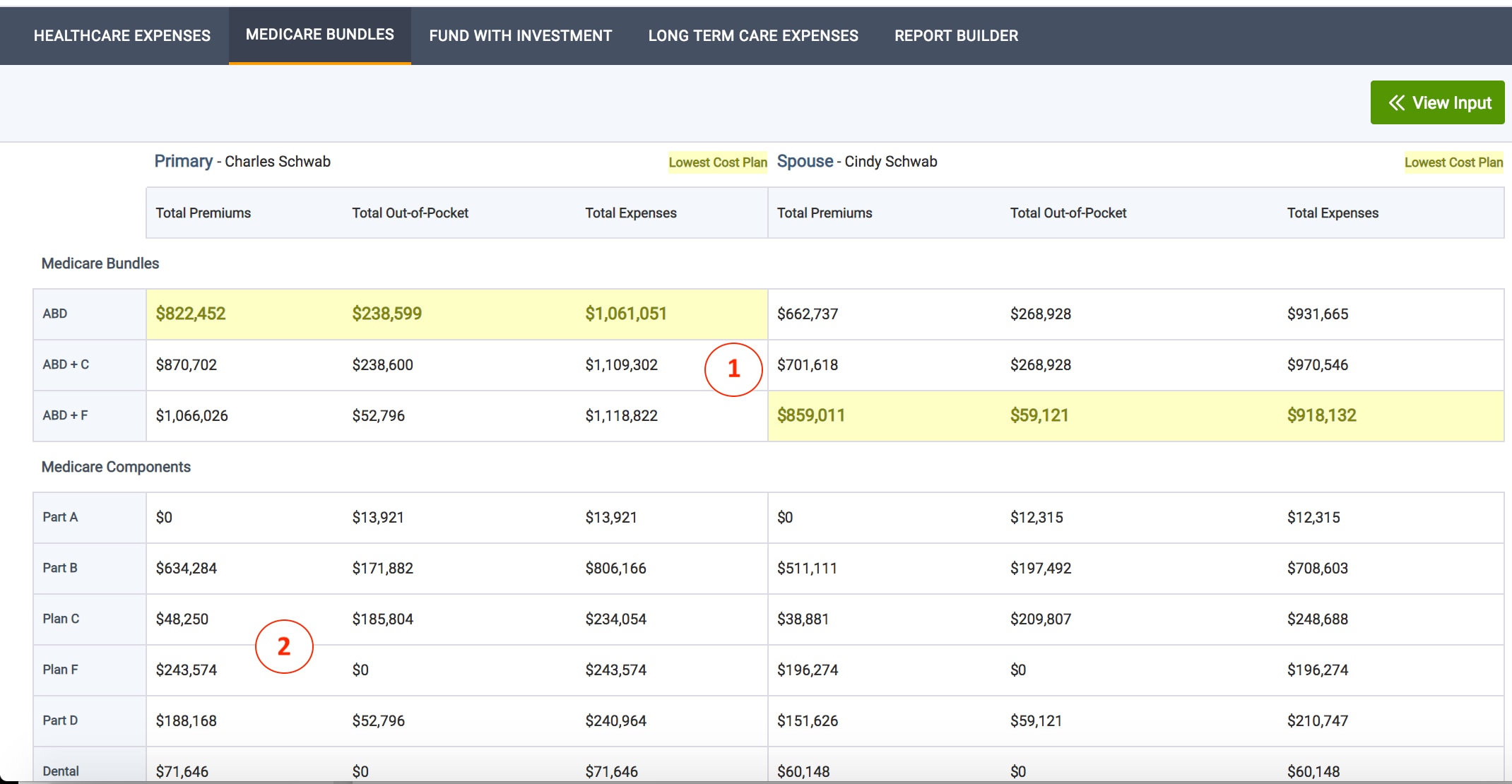Image resolution: width=1512 pixels, height=784 pixels.
Task: Click the spouse ABD premiums $662,737
Action: point(808,314)
